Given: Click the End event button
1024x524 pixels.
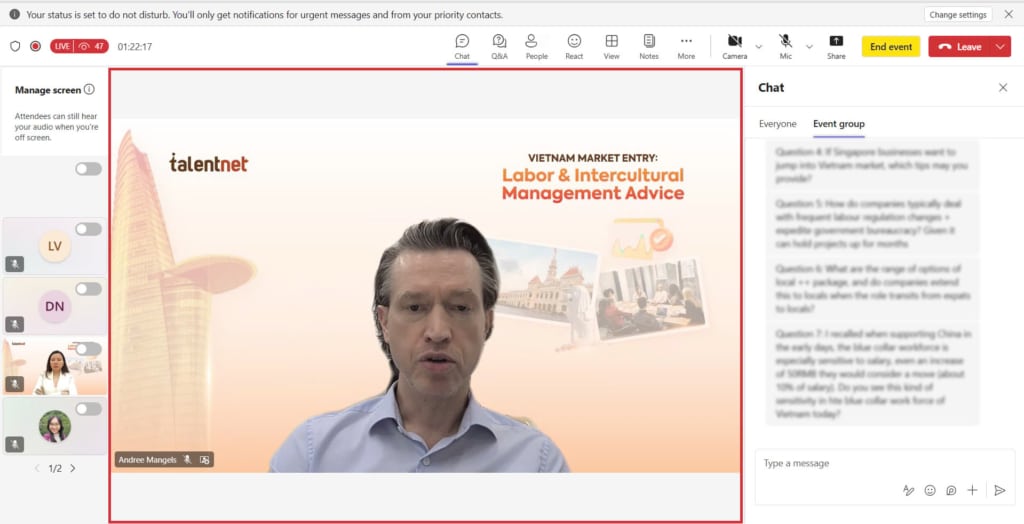Looking at the screenshot, I should (x=890, y=47).
